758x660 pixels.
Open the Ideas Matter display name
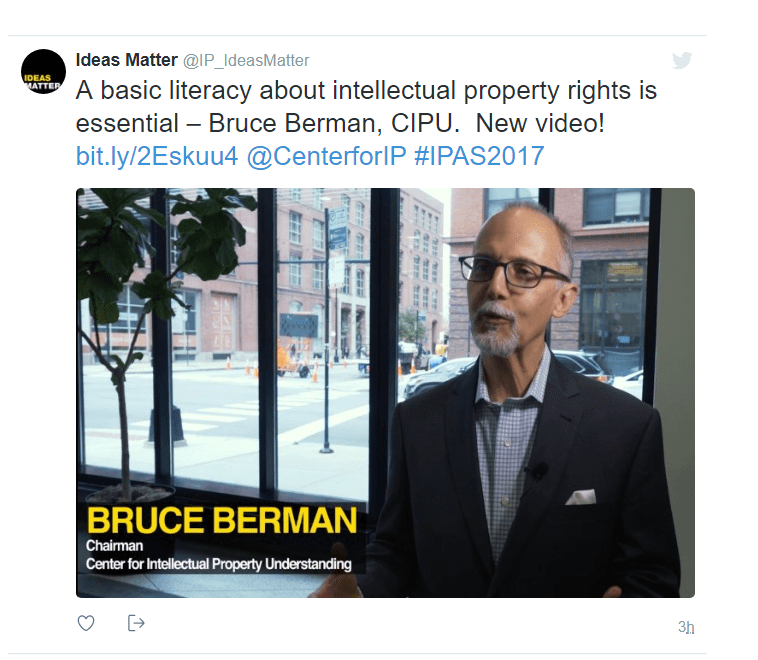127,60
